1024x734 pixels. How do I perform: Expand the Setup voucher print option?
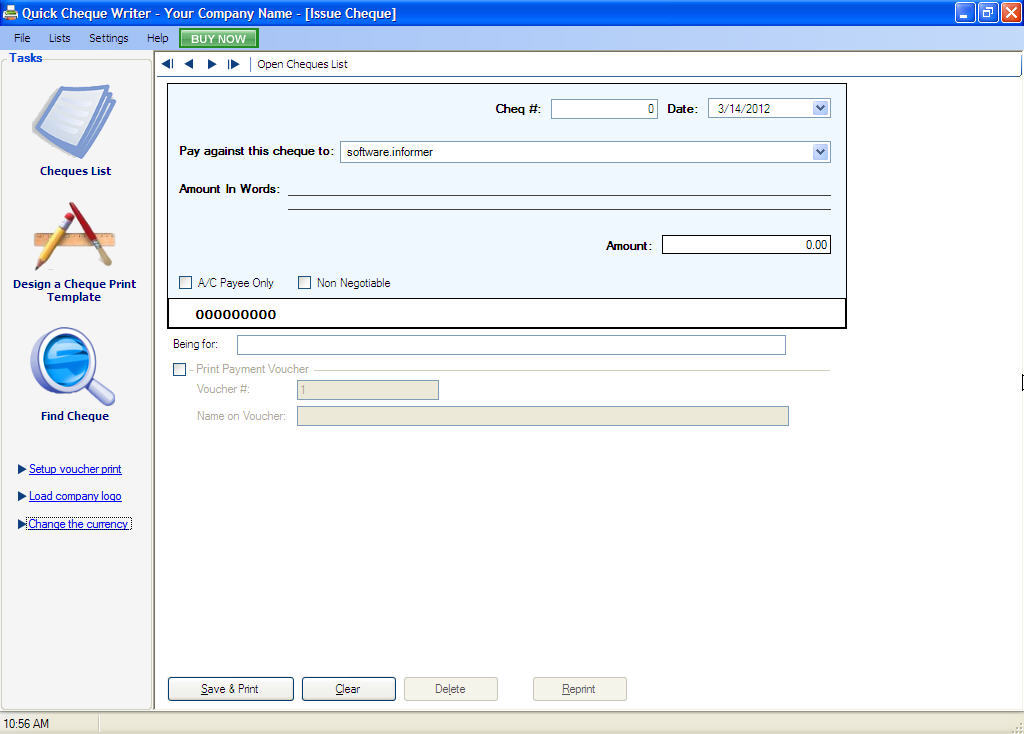(x=75, y=469)
